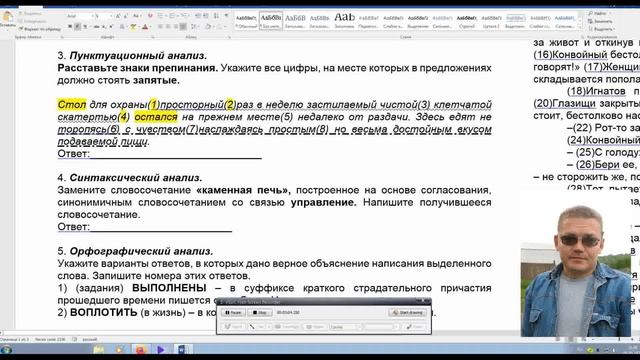Click Find (Найти) magnifier in Editing group
The image size is (640, 360).
[x=597, y=13]
